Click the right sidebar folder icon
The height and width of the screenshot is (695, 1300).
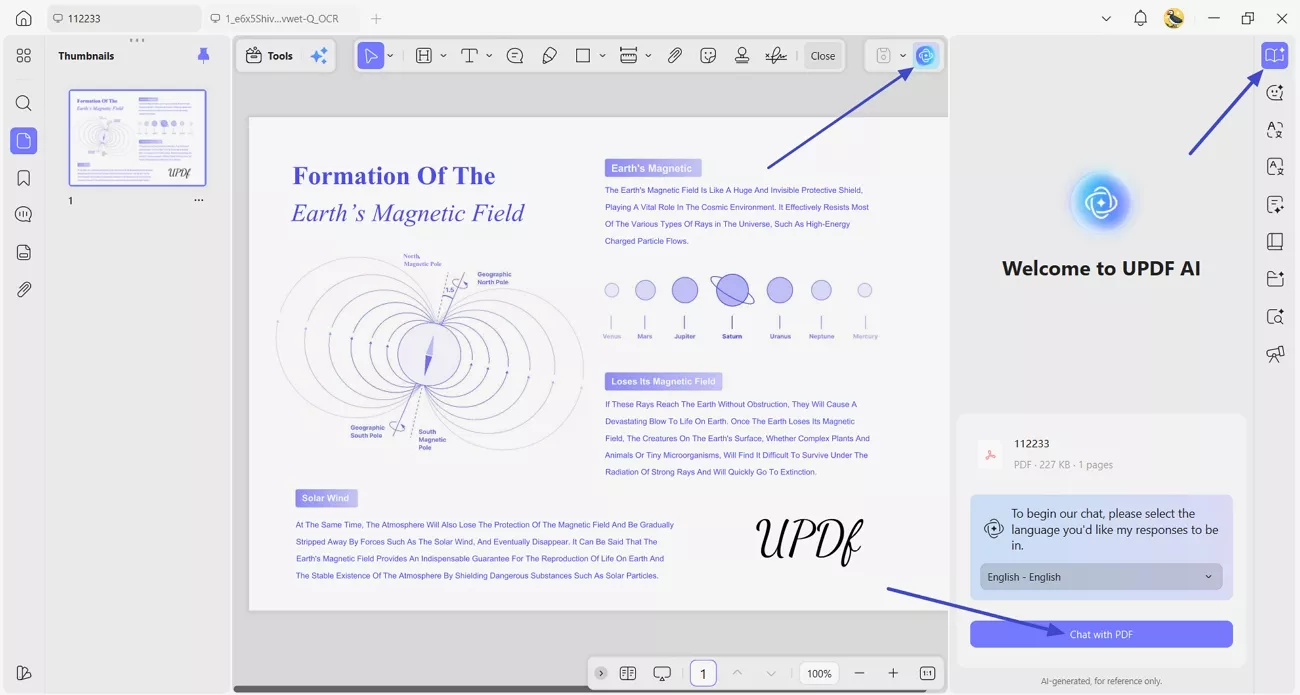click(x=1274, y=279)
